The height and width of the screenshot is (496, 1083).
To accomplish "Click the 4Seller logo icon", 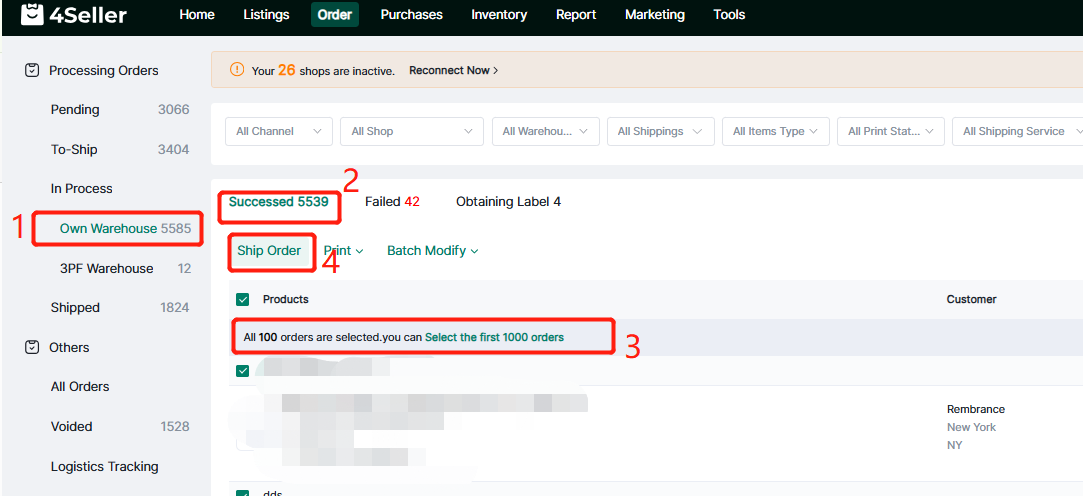I will coord(33,15).
